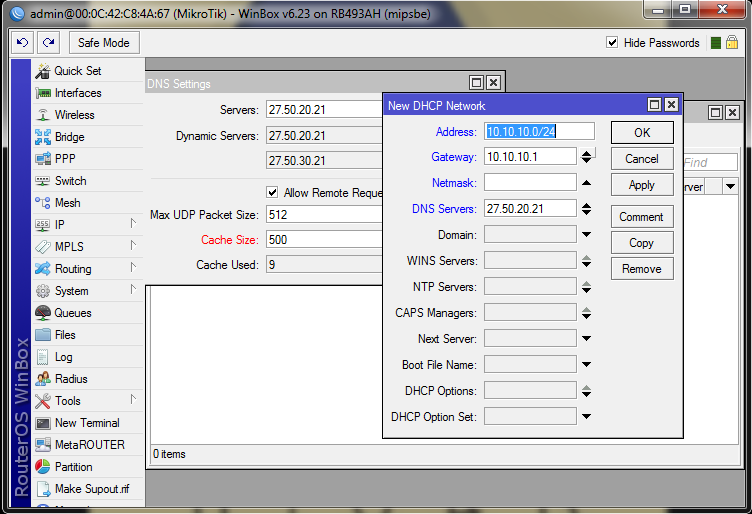The height and width of the screenshot is (514, 752).
Task: Click the Routing menu icon
Action: 43,269
